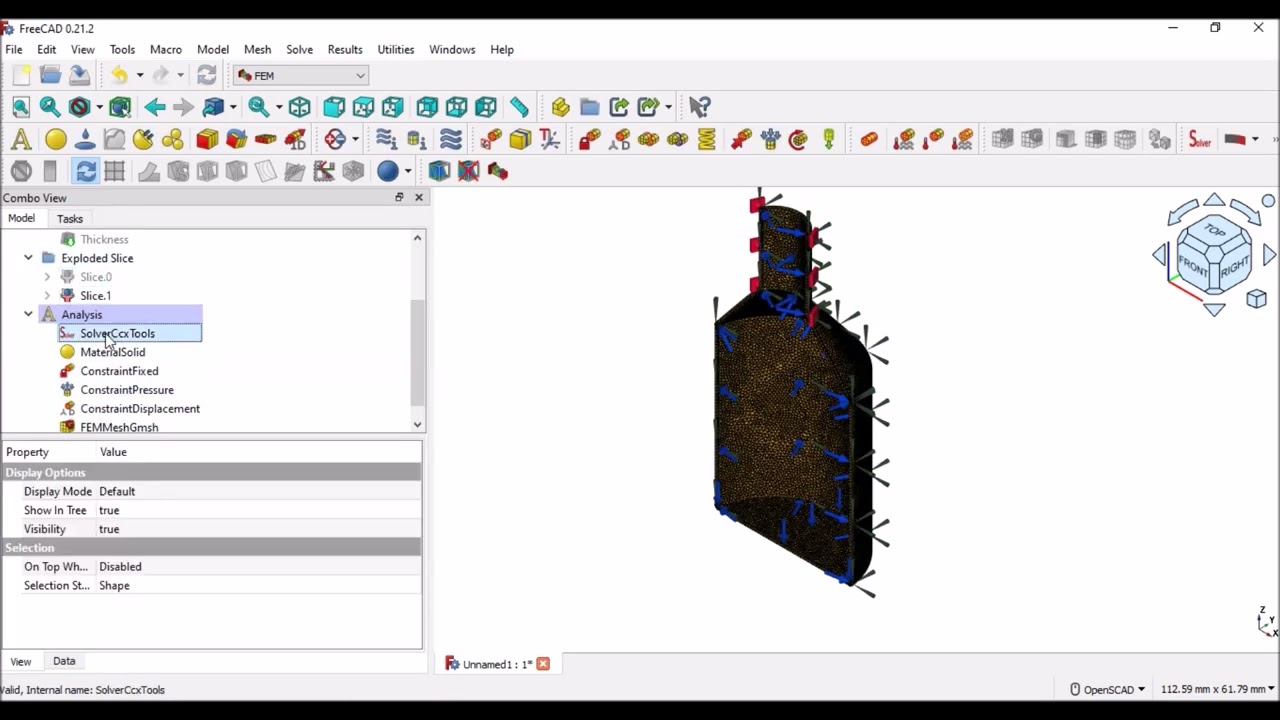Click the create part icon
This screenshot has height=720, width=1280.
pos(560,107)
